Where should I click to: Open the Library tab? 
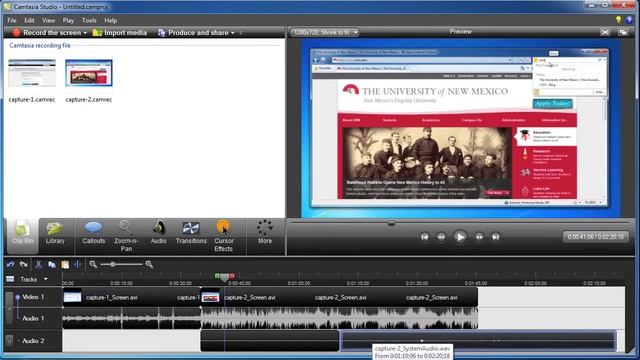[x=55, y=233]
